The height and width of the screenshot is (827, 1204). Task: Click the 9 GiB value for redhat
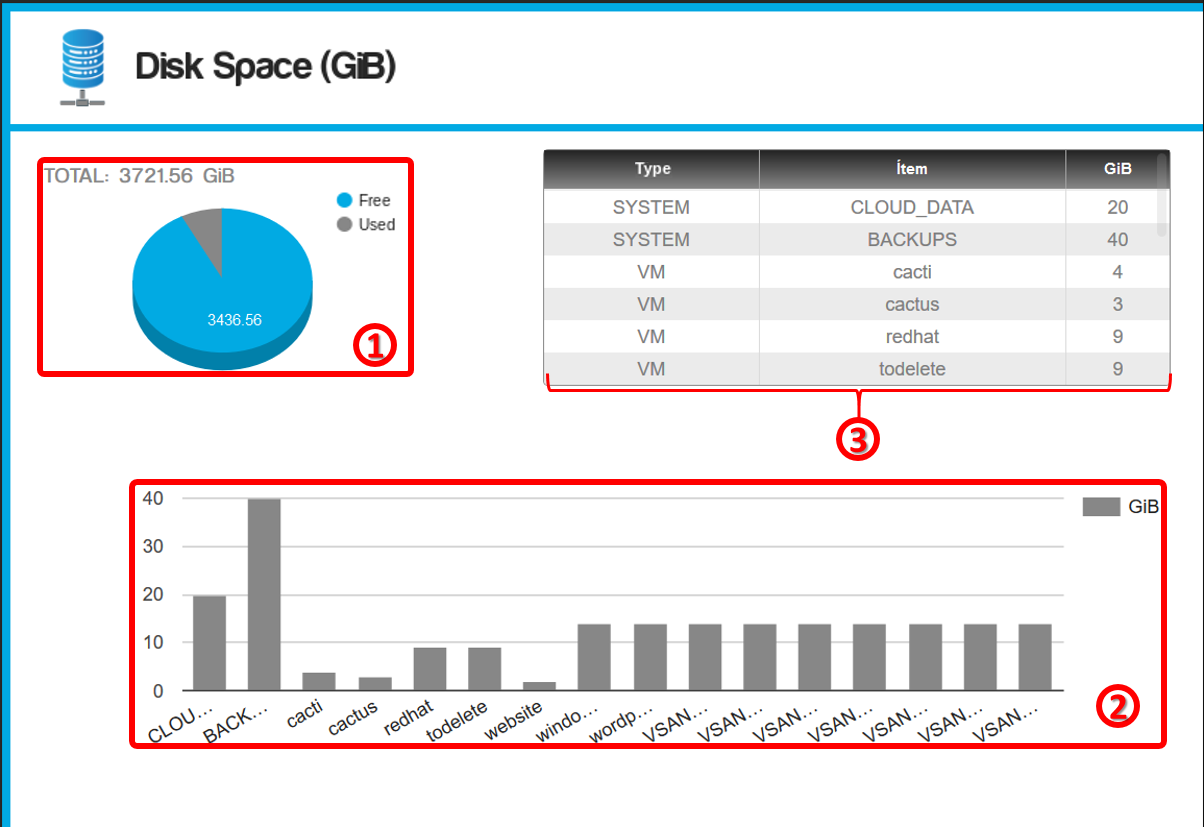tap(1117, 337)
